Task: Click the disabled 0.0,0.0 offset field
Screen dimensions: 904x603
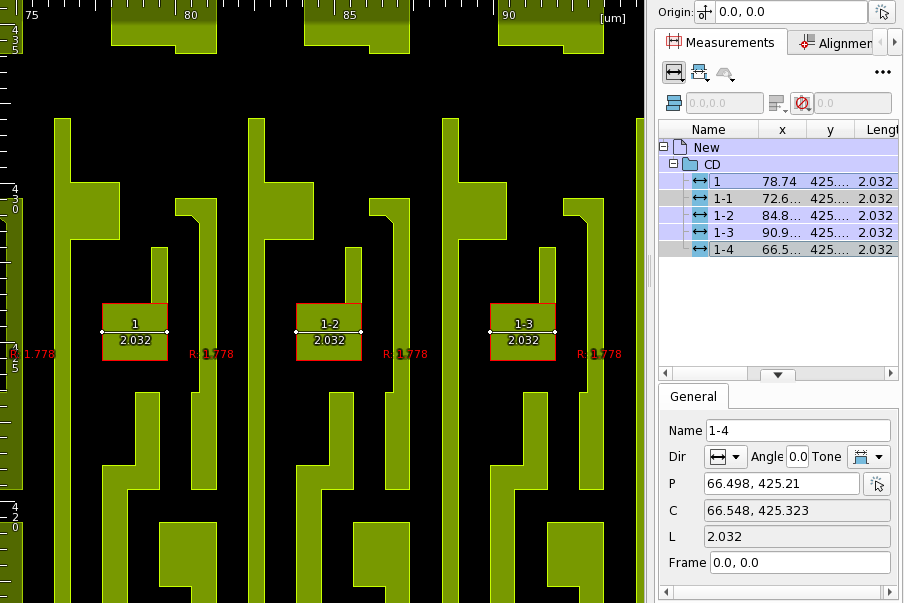Action: [x=724, y=103]
